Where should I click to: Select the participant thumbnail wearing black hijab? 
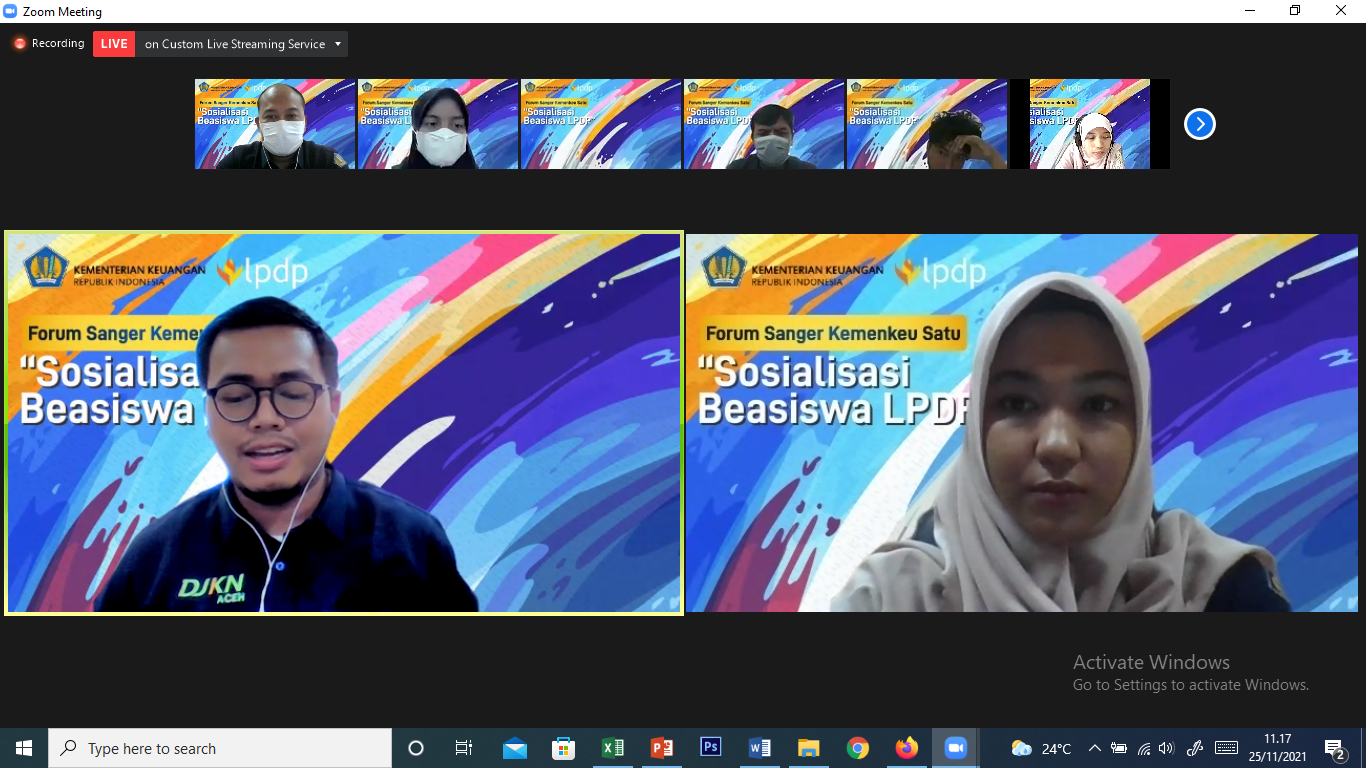pos(438,124)
